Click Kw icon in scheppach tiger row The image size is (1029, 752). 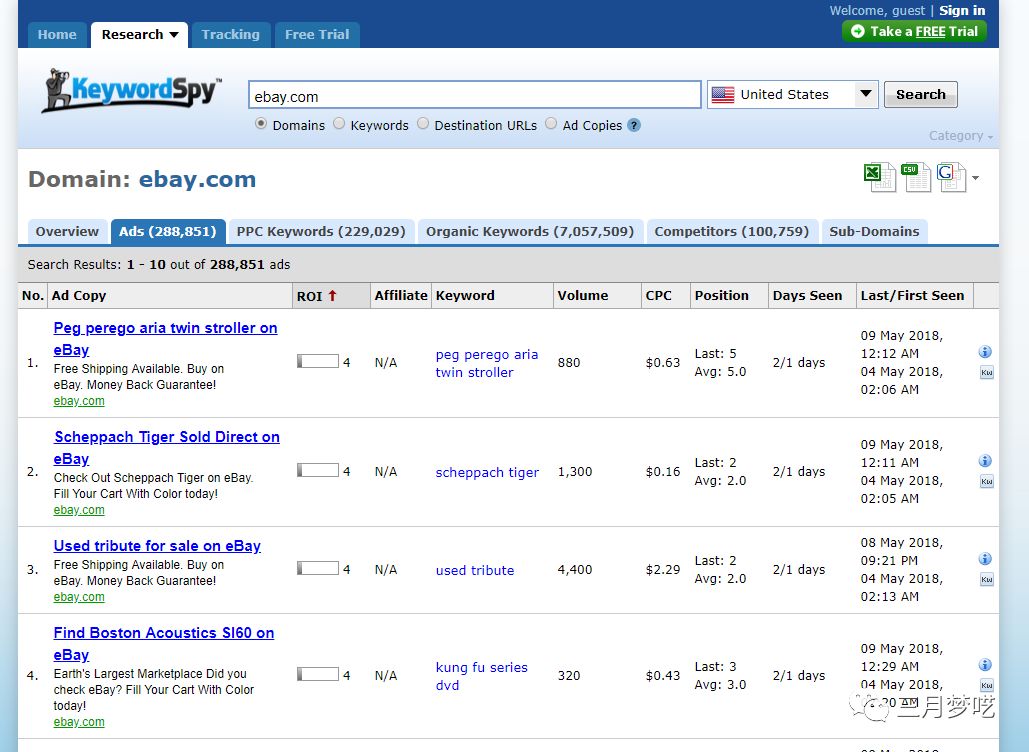tap(986, 482)
